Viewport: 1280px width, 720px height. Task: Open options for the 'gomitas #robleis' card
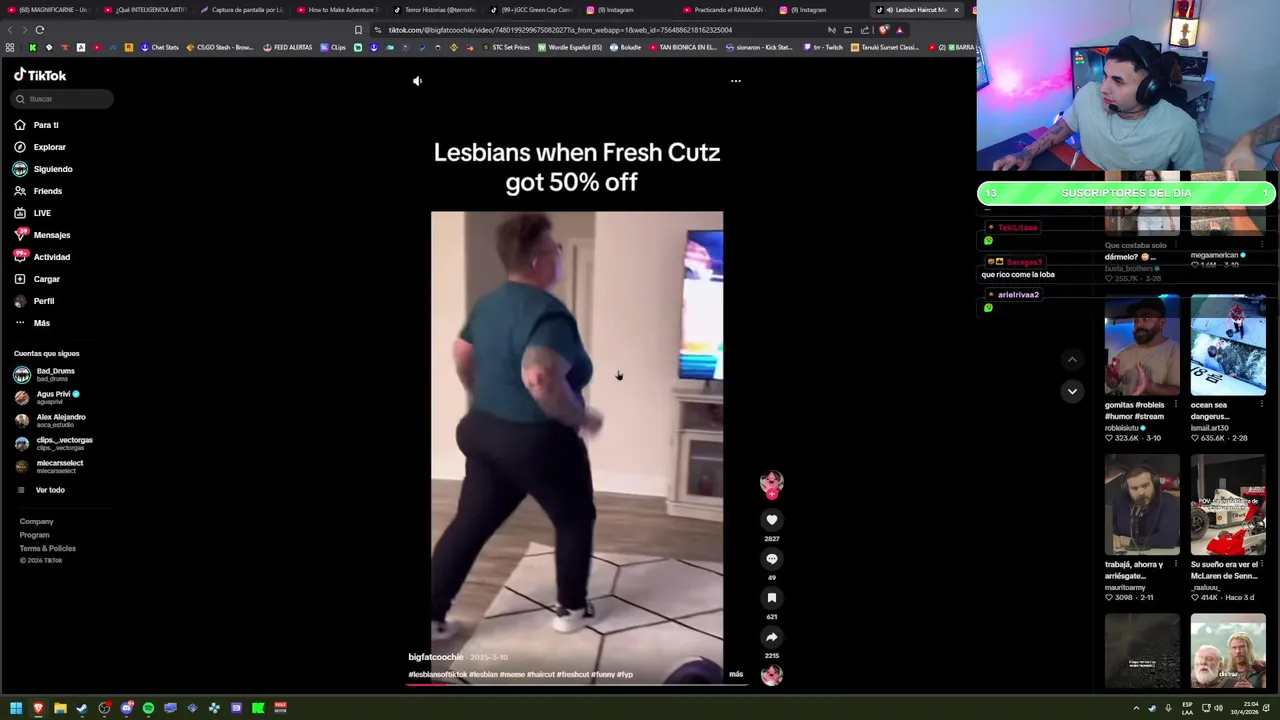1174,404
